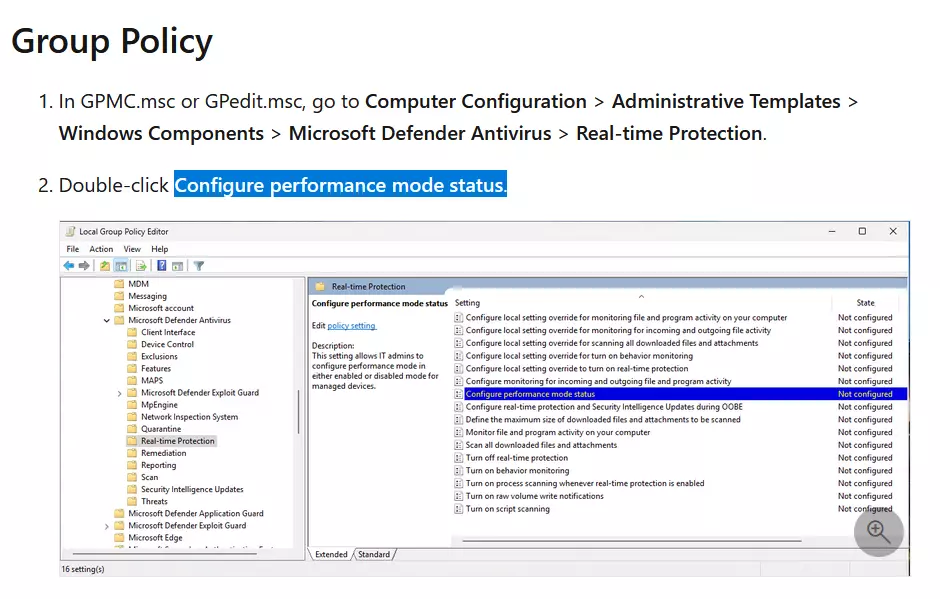Click the horizontal scrollbar under the settings list
Screen dimensions: 940x599
coord(632,541)
